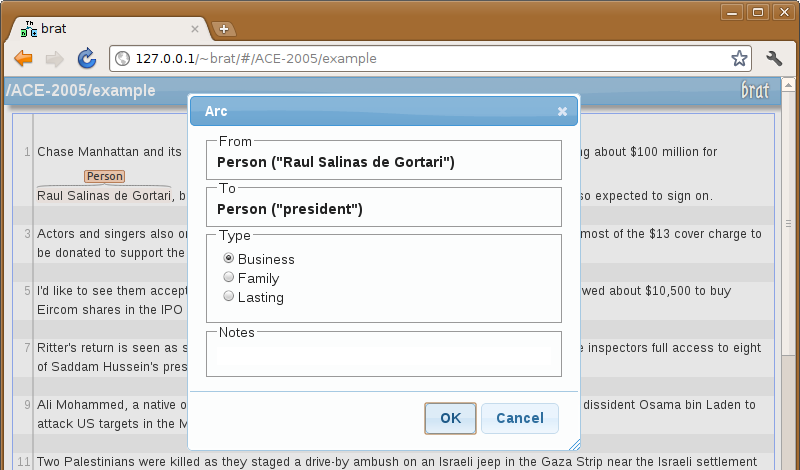Click the /ACE-2005/example document path header
This screenshot has height=470, width=800.
(x=82, y=90)
